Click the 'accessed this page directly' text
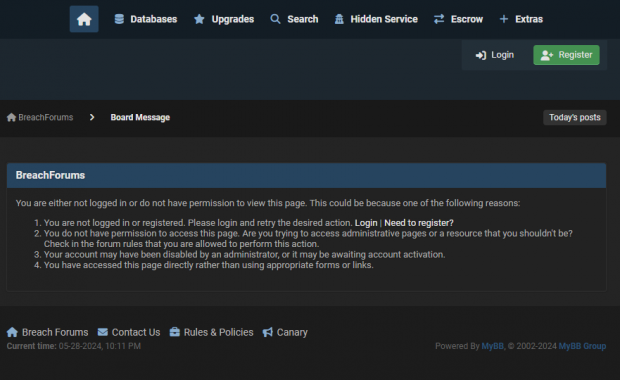The image size is (620, 380). coord(208,265)
